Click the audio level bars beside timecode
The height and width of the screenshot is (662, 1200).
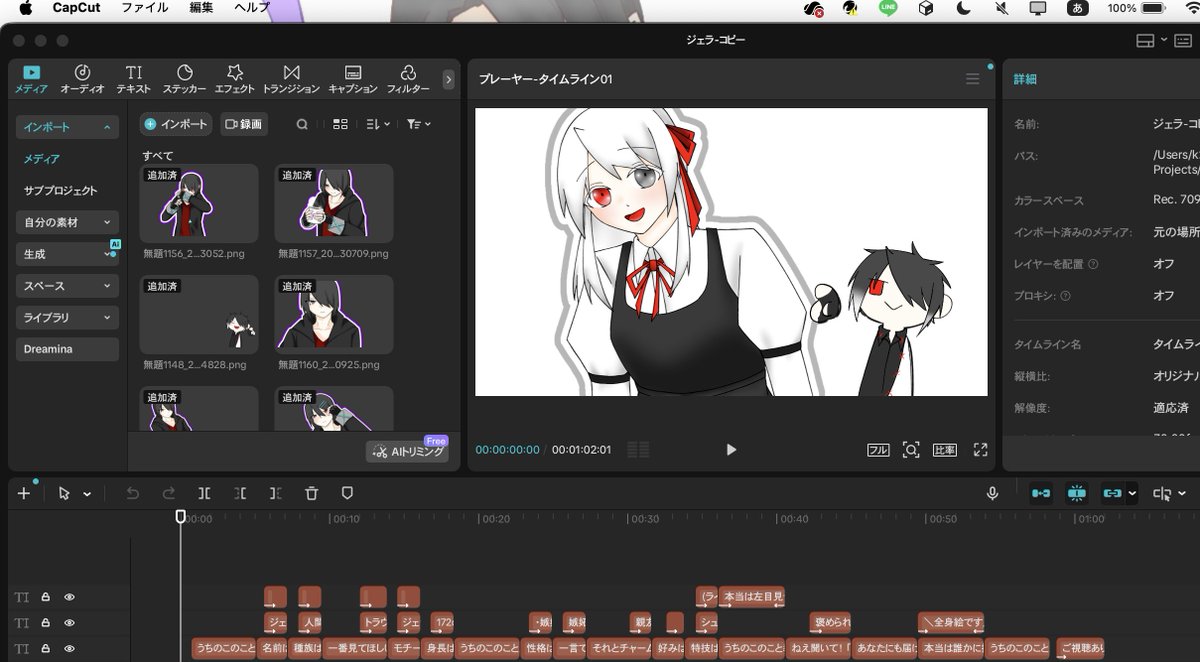click(x=638, y=450)
